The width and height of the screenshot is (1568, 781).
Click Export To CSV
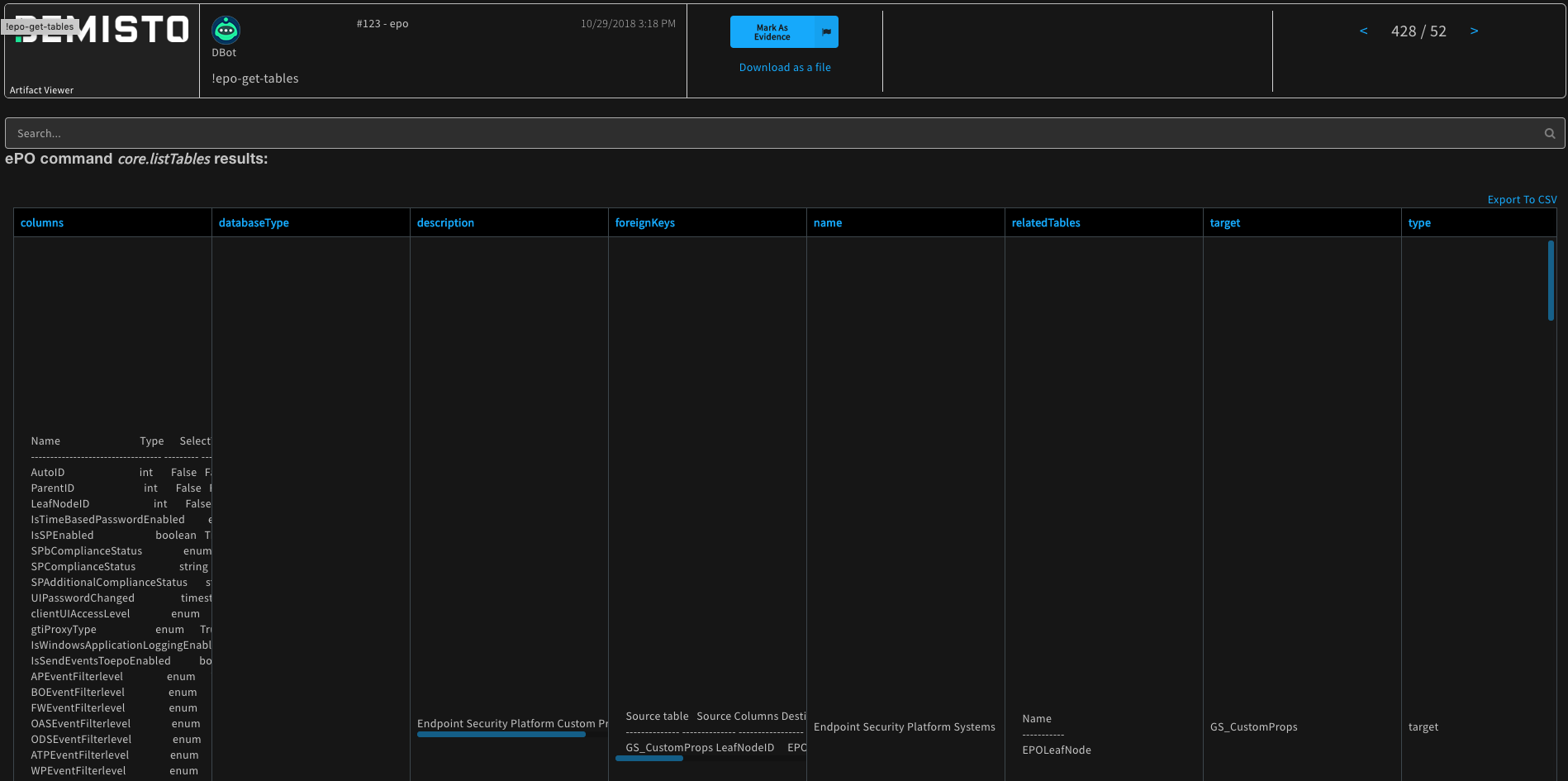(1521, 199)
